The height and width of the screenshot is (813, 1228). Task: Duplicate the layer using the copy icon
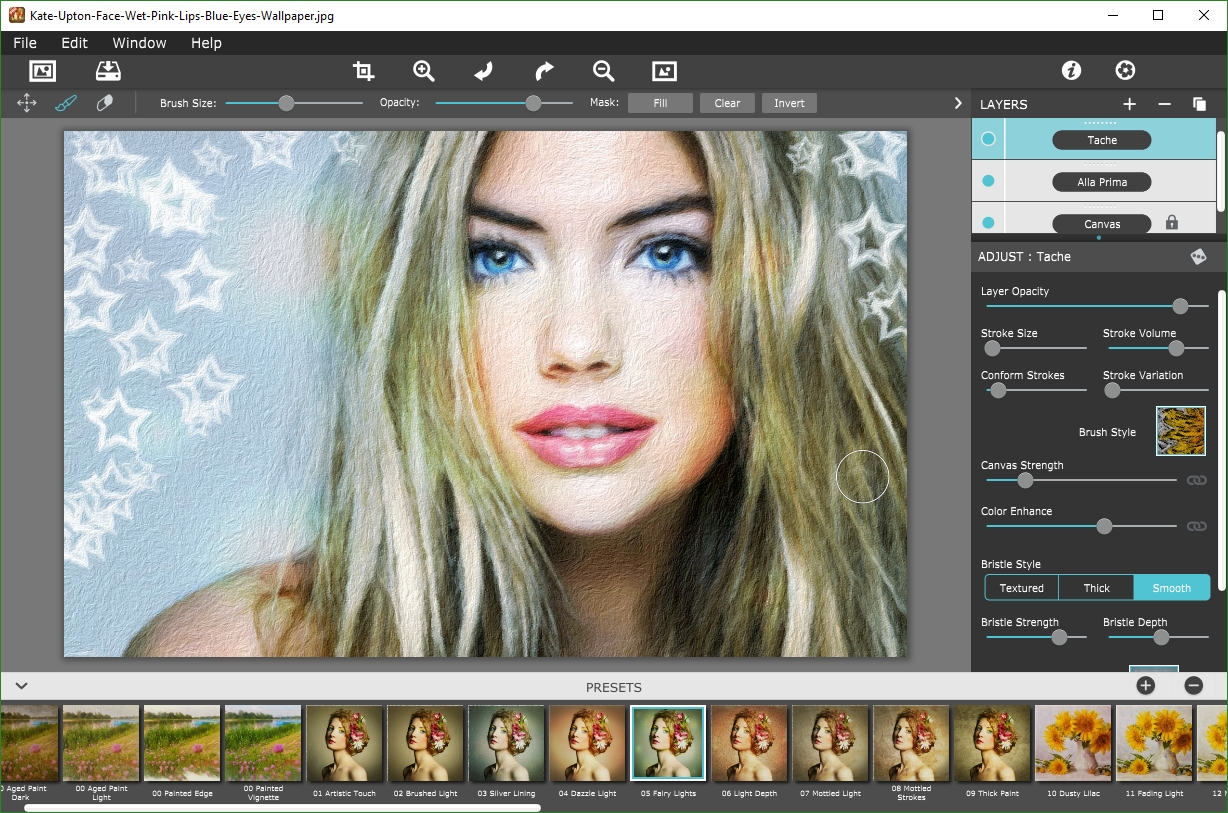(1198, 103)
